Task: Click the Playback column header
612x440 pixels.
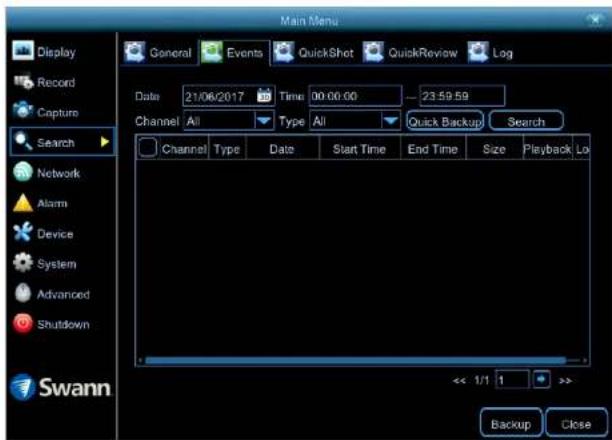Action: tap(547, 149)
